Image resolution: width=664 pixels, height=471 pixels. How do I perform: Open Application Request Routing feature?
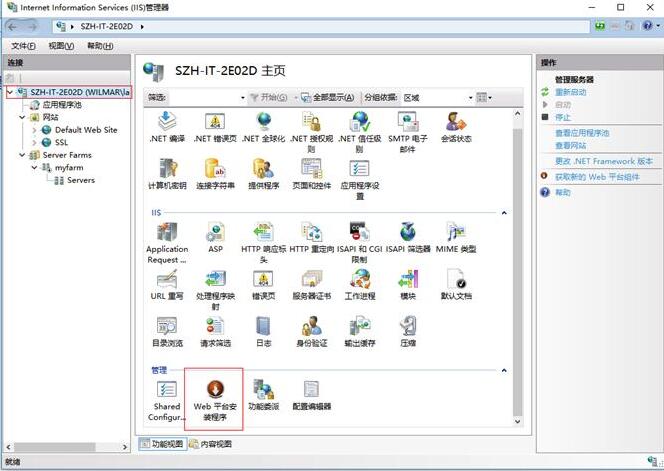167,243
